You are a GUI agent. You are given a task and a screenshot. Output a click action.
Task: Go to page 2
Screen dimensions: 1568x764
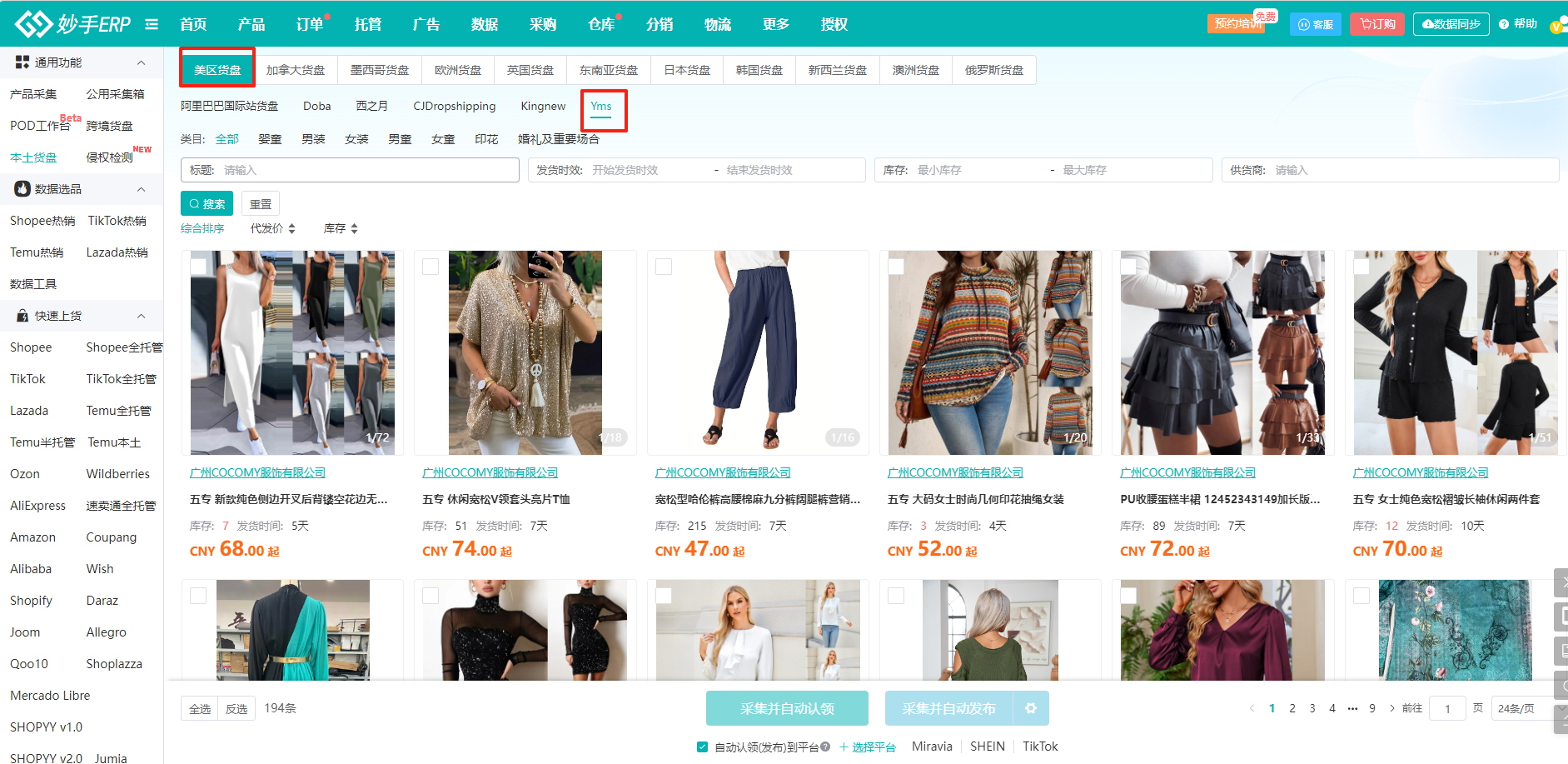click(1292, 708)
